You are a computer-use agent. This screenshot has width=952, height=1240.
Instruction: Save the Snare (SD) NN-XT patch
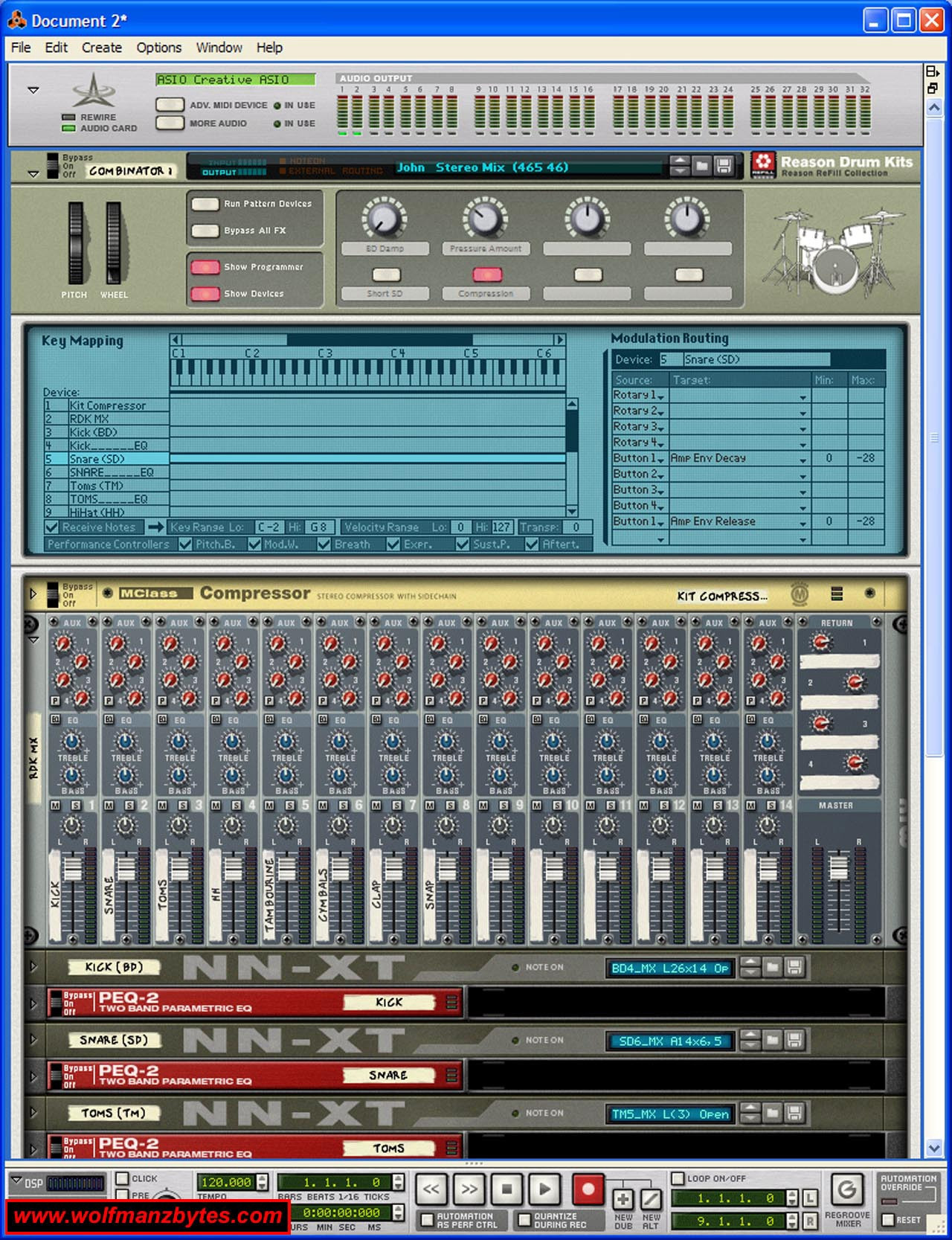794,1040
